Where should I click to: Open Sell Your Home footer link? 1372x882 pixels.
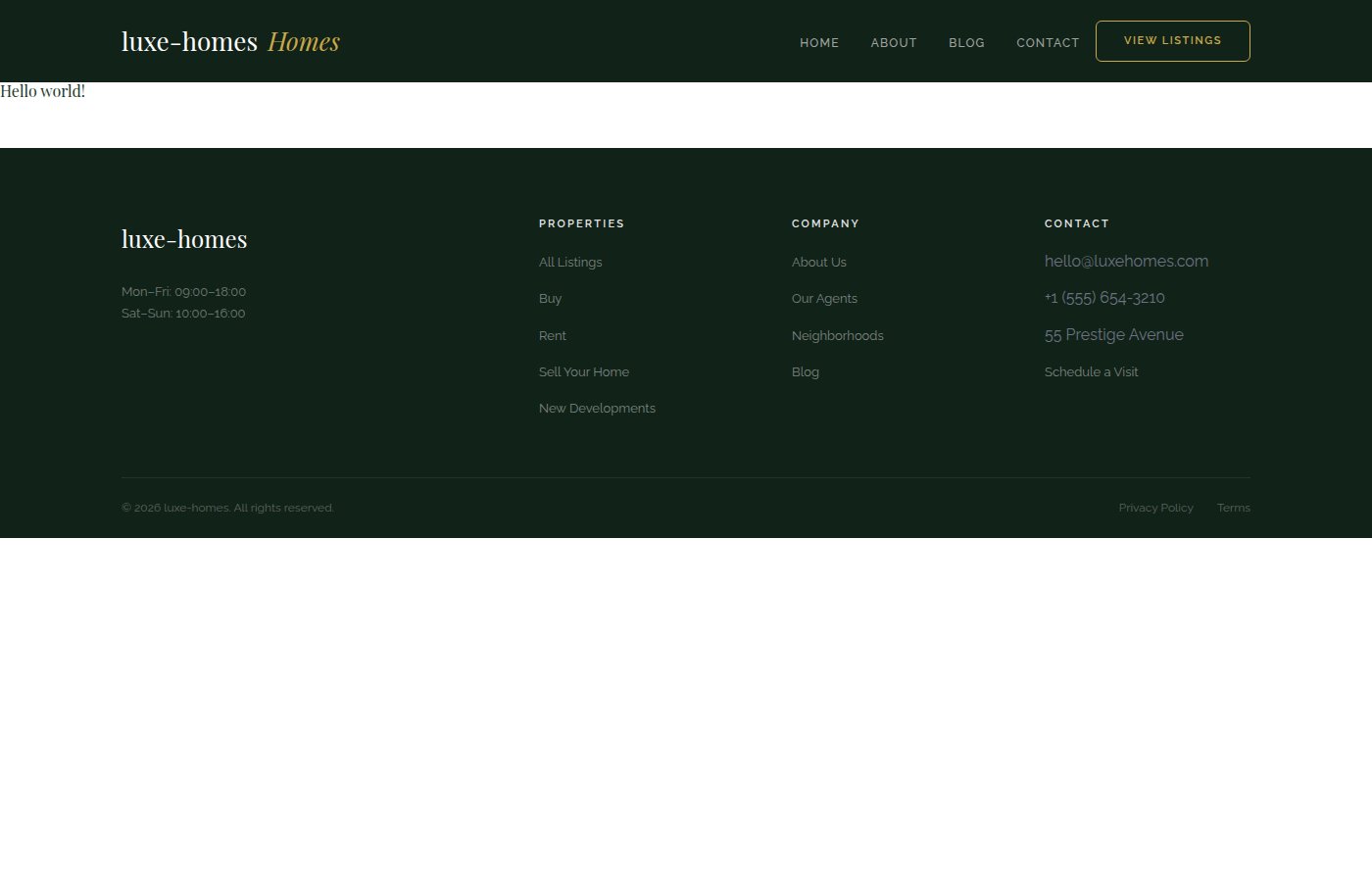tap(584, 371)
